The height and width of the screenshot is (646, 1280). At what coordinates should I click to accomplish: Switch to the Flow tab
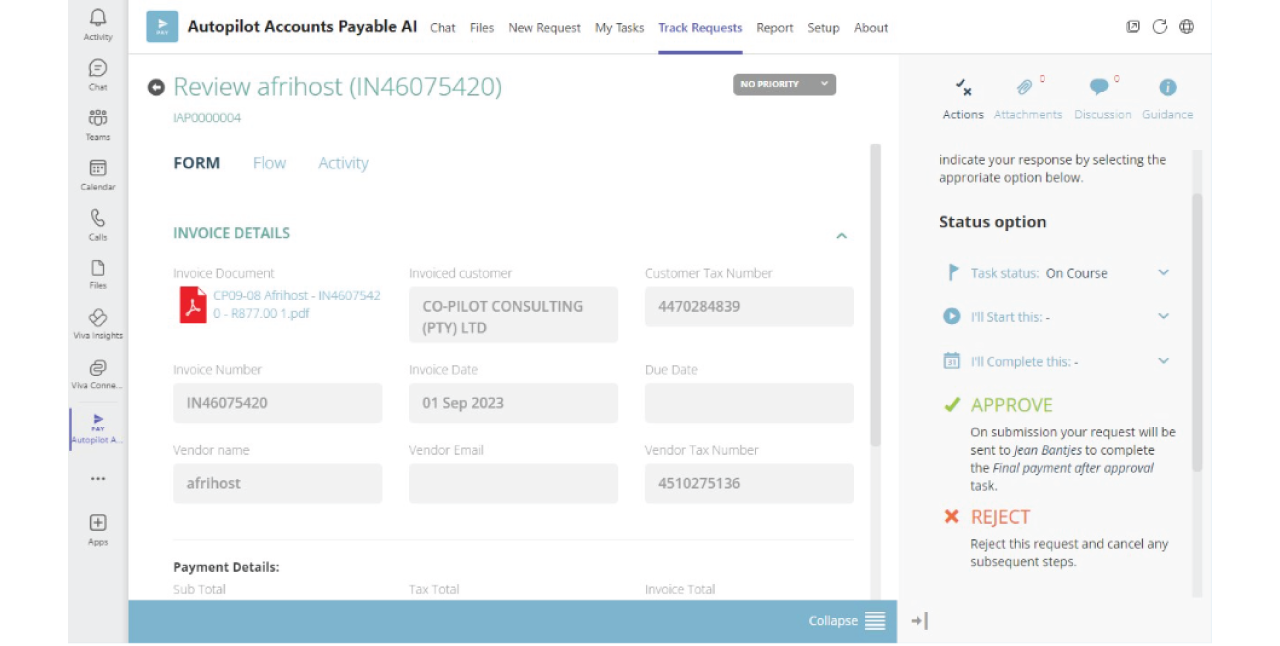(x=269, y=163)
